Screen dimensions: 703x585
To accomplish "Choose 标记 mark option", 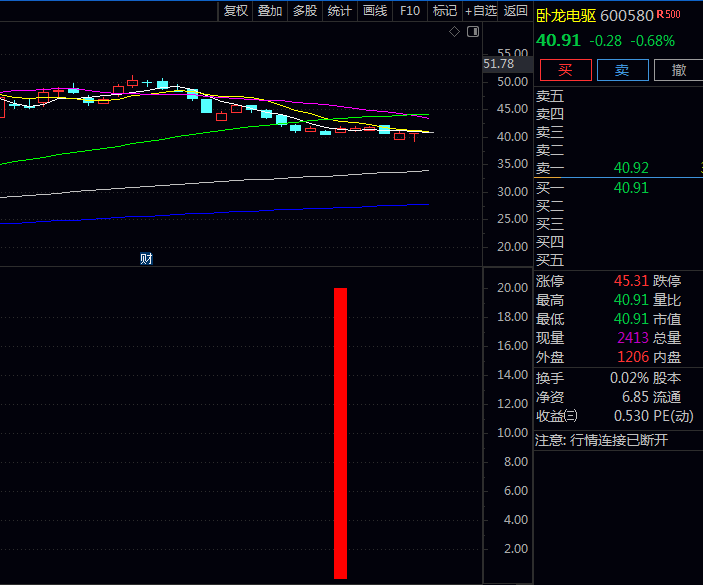I will [445, 11].
